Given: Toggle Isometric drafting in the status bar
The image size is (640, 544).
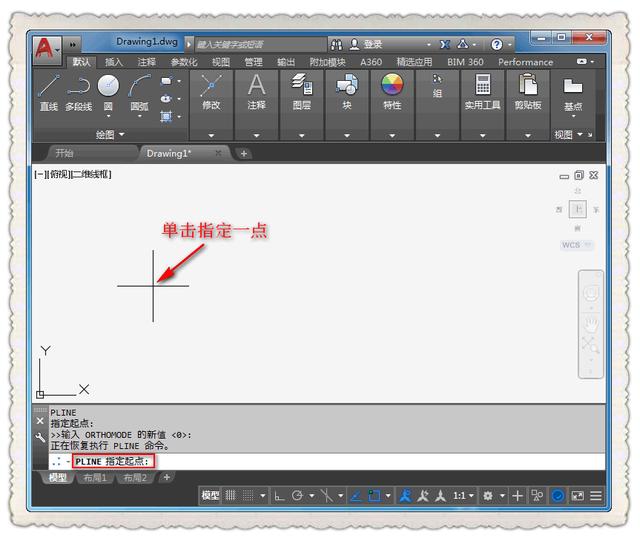Looking at the screenshot, I should pyautogui.click(x=327, y=496).
